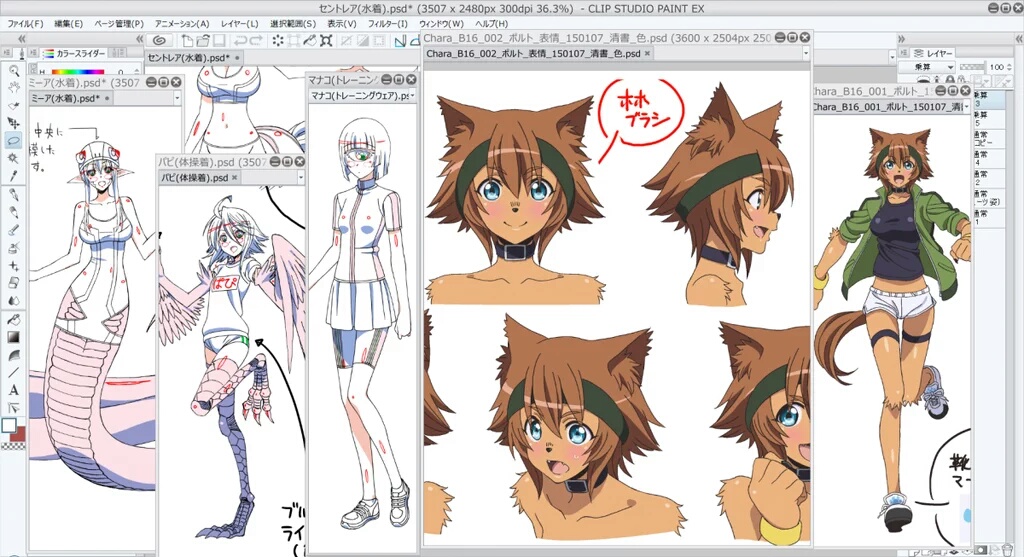Select the Pencil tool
The width and height of the screenshot is (1024, 557).
coord(13,213)
